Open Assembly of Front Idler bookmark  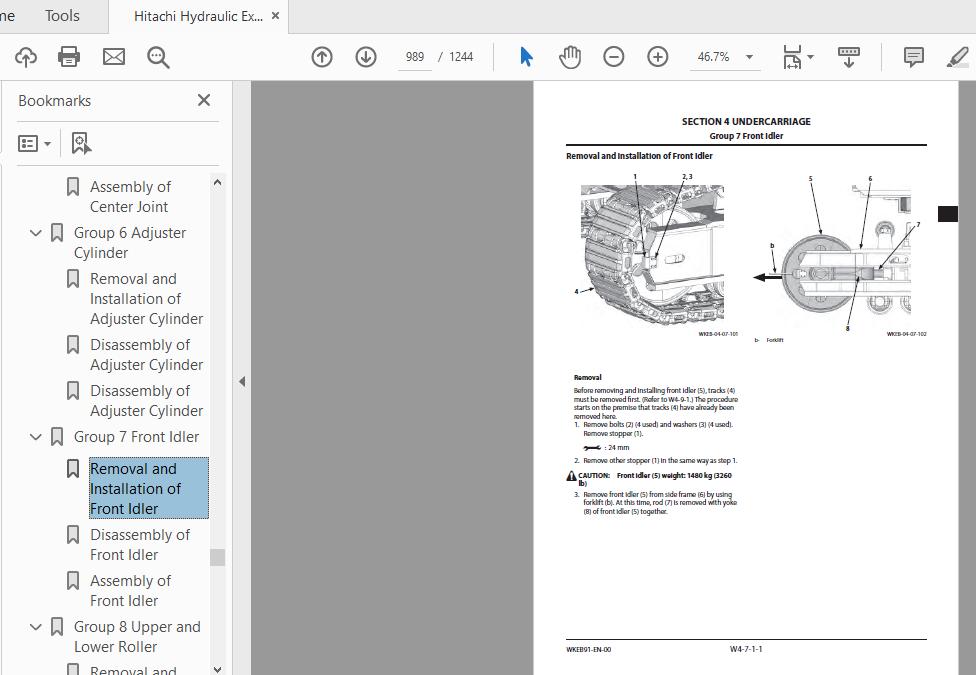130,591
